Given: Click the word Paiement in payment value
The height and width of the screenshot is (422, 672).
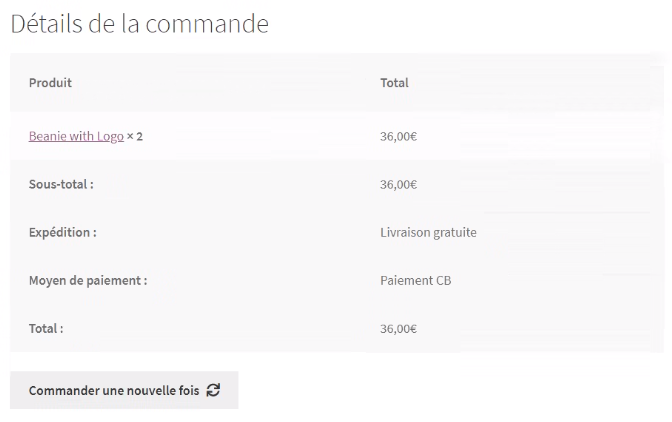Looking at the screenshot, I should [x=406, y=281].
